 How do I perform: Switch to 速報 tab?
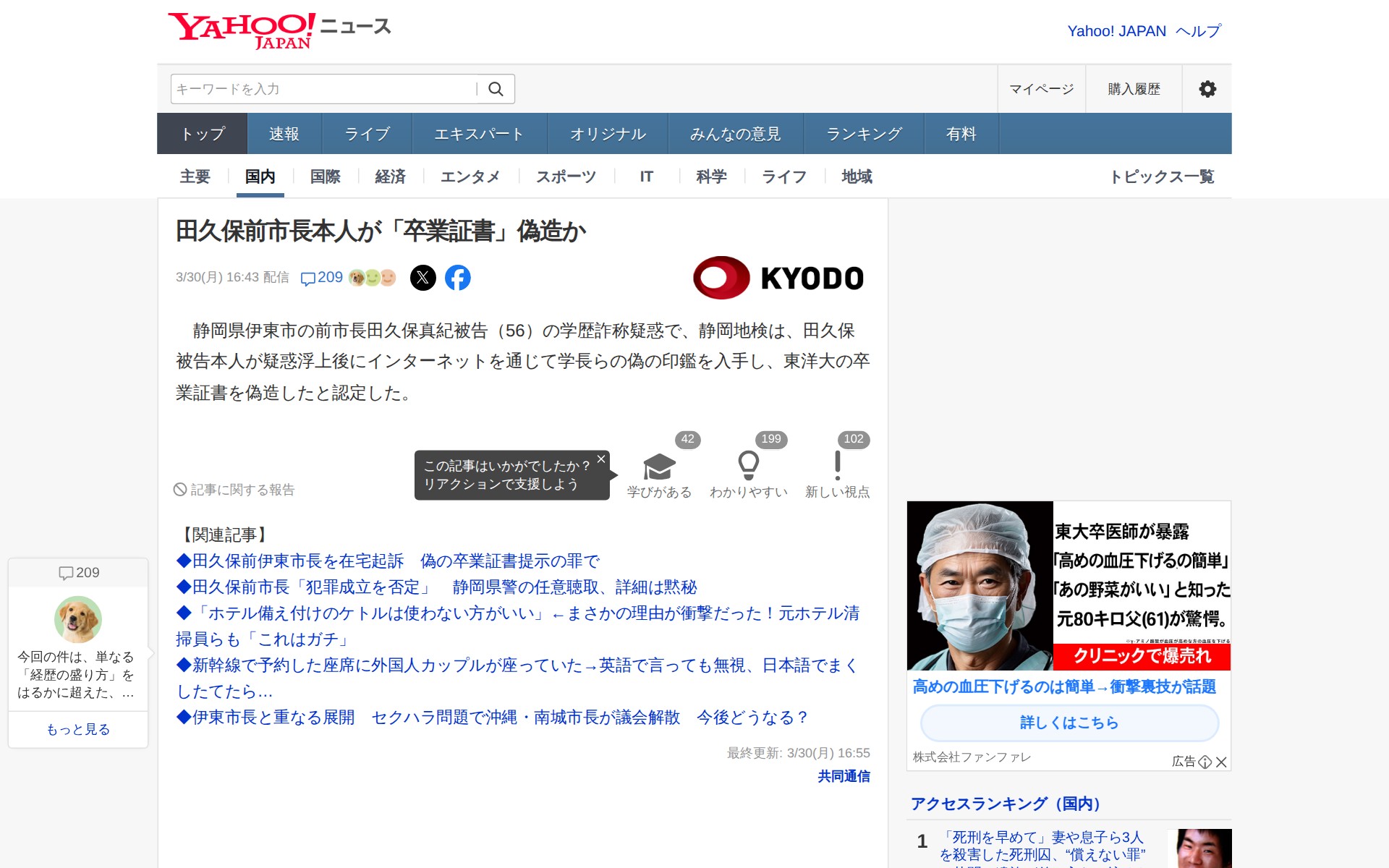click(284, 134)
